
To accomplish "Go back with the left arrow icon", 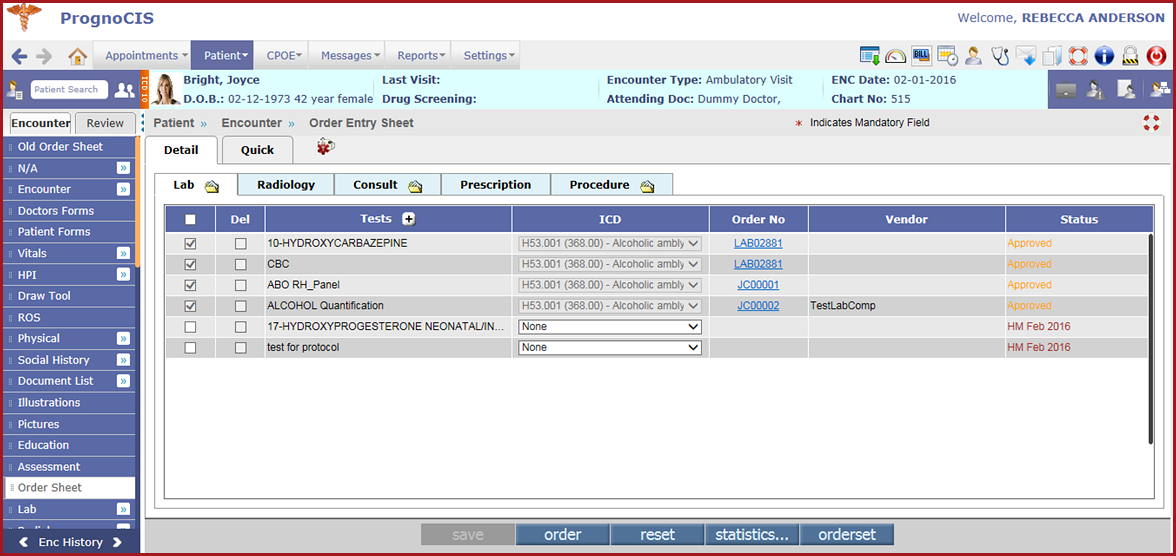I will click(20, 56).
